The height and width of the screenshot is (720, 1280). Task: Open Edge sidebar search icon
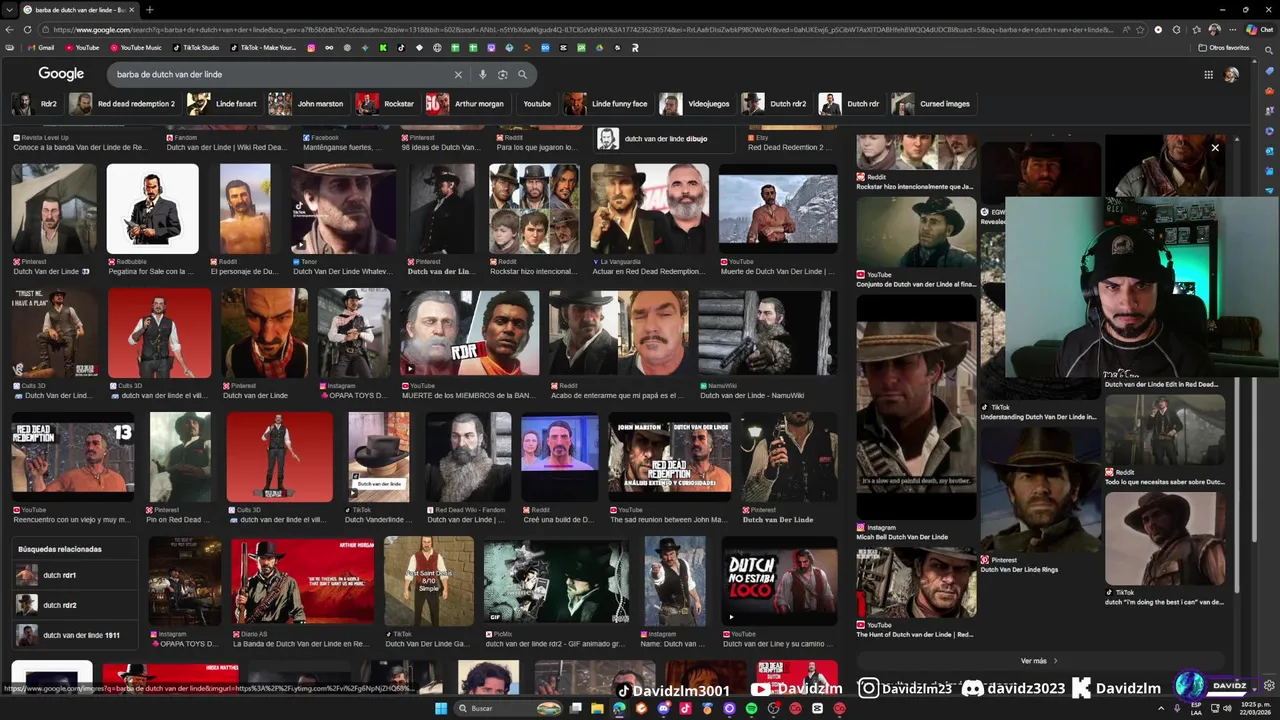pyautogui.click(x=1269, y=50)
